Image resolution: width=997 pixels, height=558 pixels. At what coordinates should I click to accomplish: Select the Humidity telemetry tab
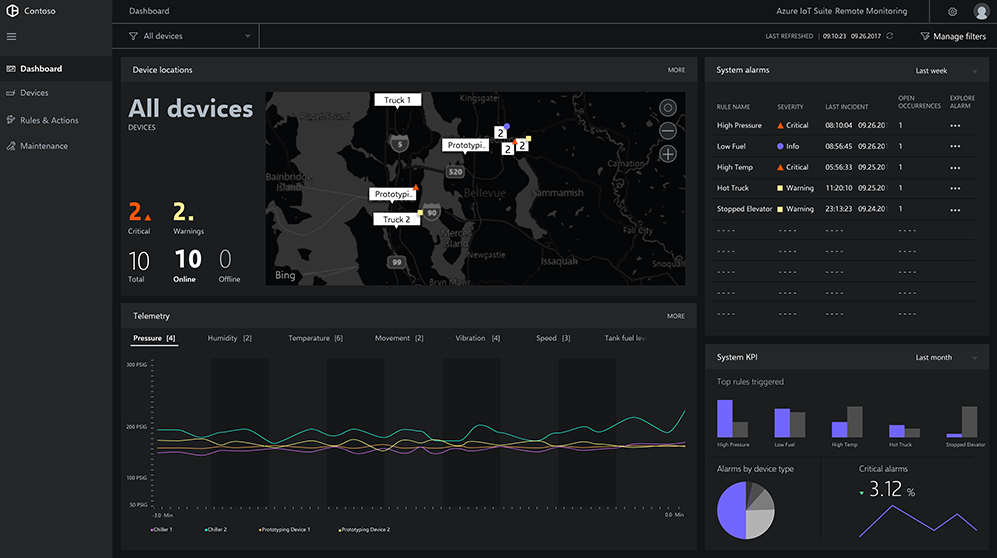tap(230, 338)
